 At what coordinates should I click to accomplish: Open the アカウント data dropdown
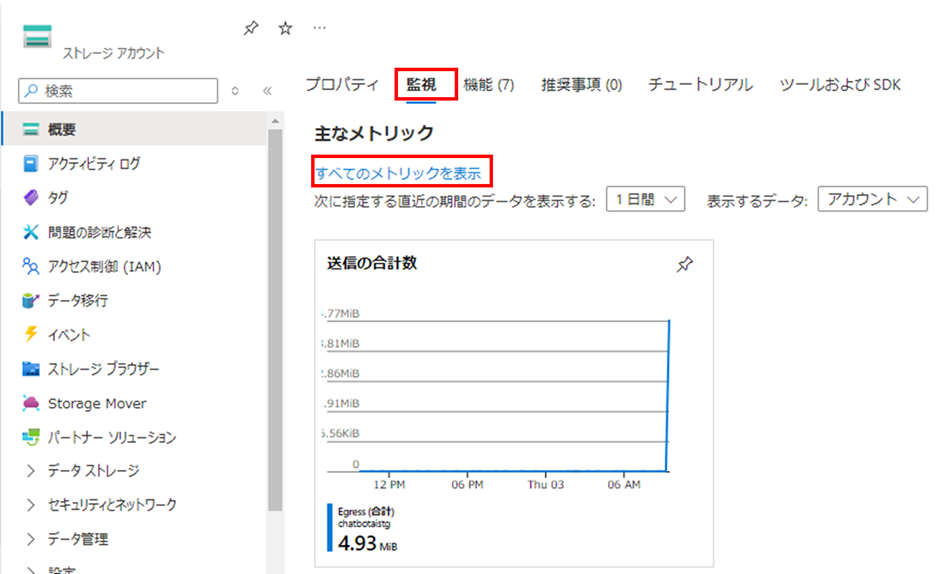pos(872,199)
